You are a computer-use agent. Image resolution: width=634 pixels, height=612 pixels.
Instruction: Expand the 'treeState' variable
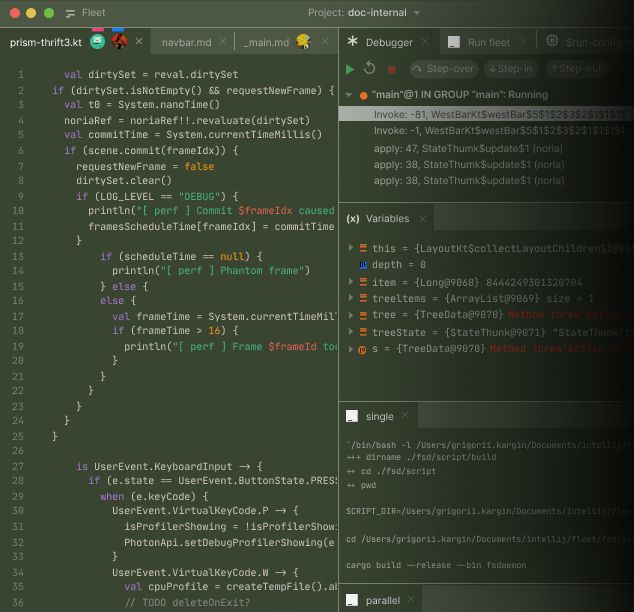[x=351, y=331]
